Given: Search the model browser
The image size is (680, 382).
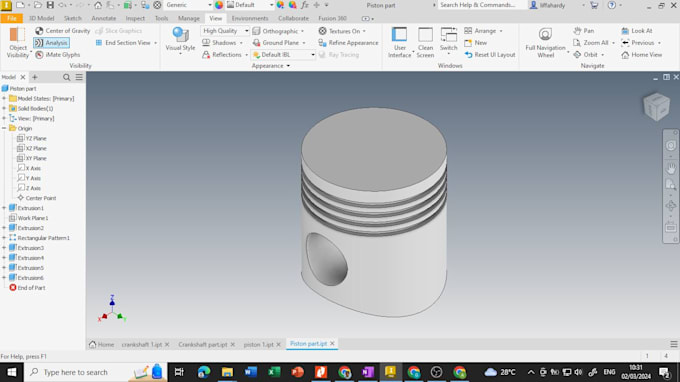Looking at the screenshot, I should [66, 77].
